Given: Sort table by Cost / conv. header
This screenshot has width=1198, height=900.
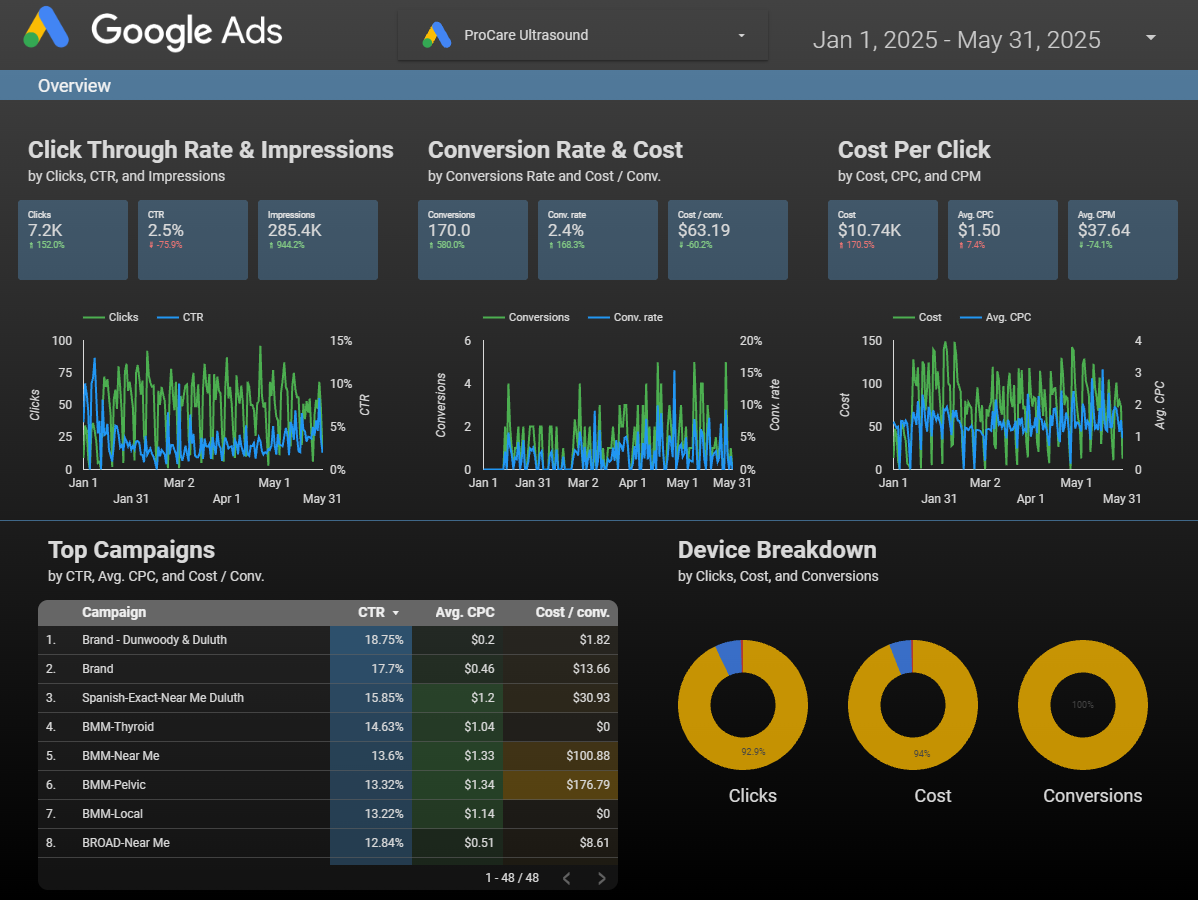Looking at the screenshot, I should click(x=572, y=612).
